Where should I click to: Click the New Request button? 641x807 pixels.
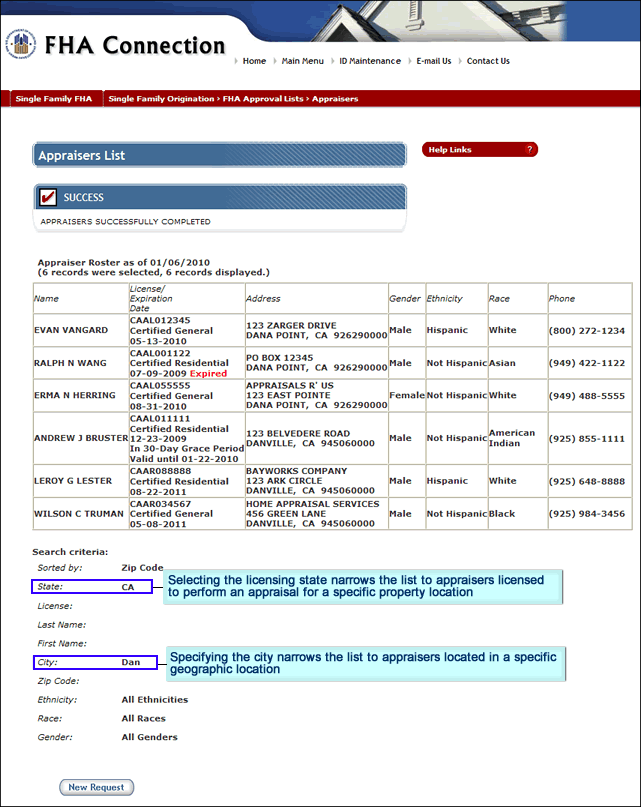pyautogui.click(x=96, y=787)
